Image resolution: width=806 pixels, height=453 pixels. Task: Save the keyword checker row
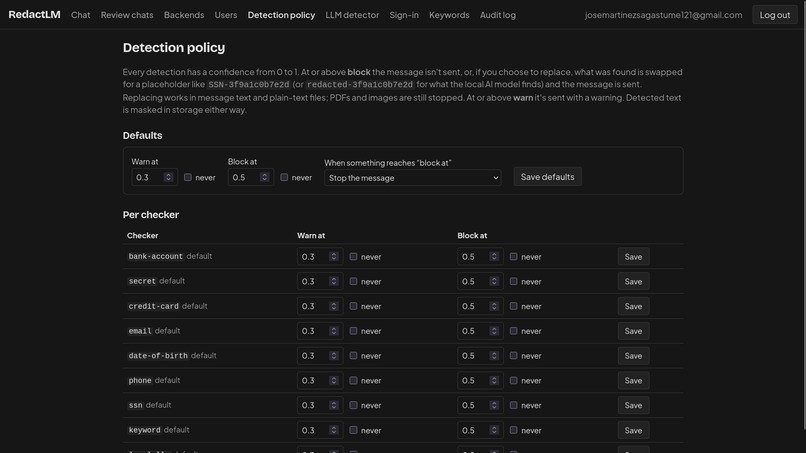click(x=633, y=430)
